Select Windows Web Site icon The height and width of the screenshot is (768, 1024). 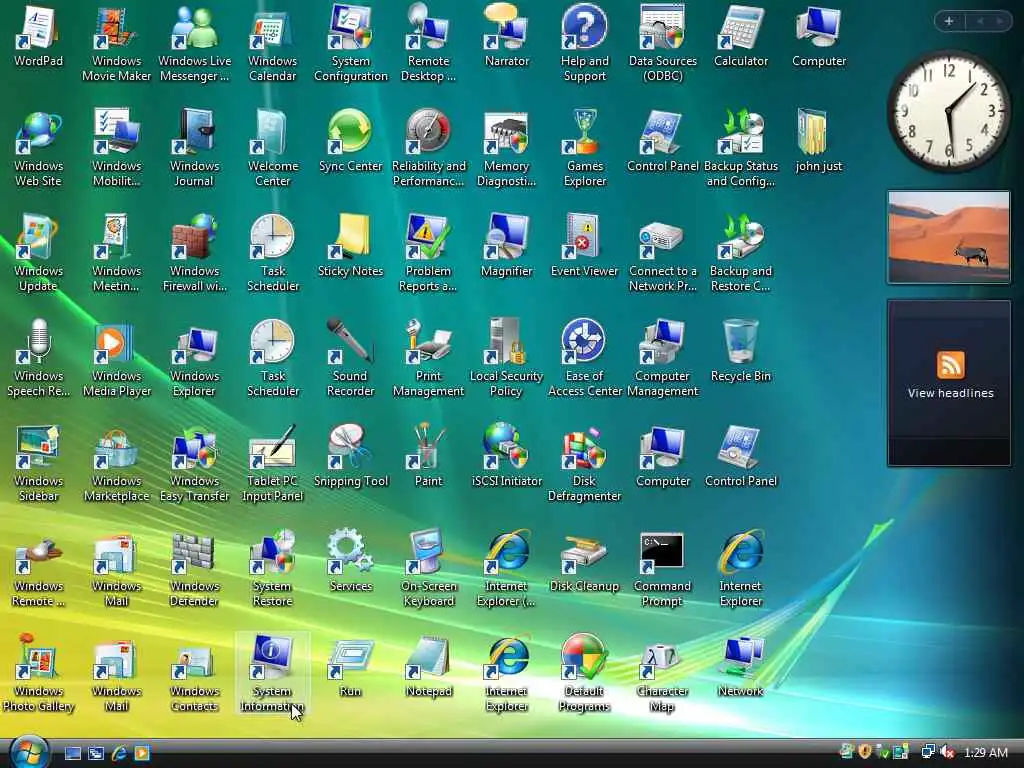coord(38,149)
